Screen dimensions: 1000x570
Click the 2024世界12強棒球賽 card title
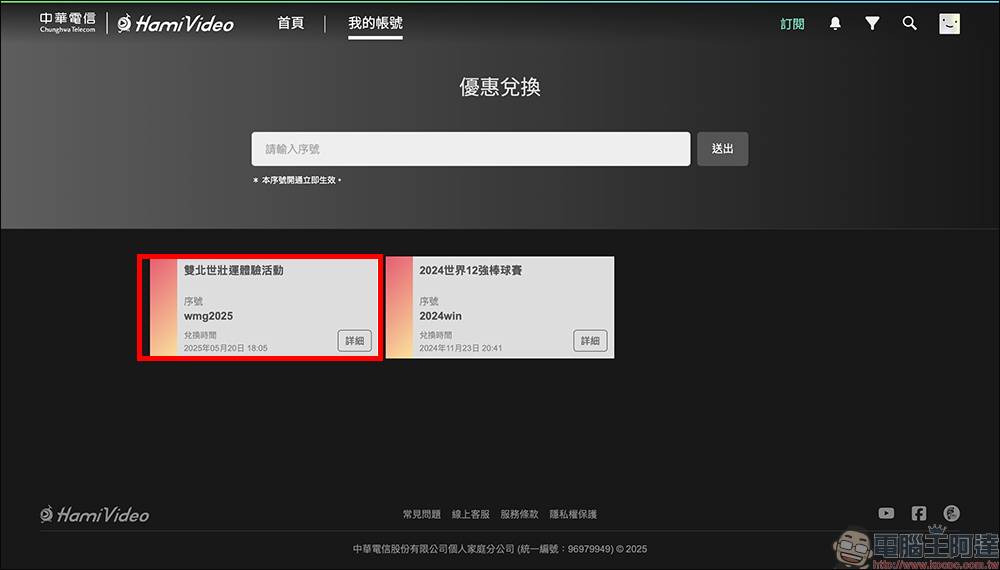[x=471, y=270]
